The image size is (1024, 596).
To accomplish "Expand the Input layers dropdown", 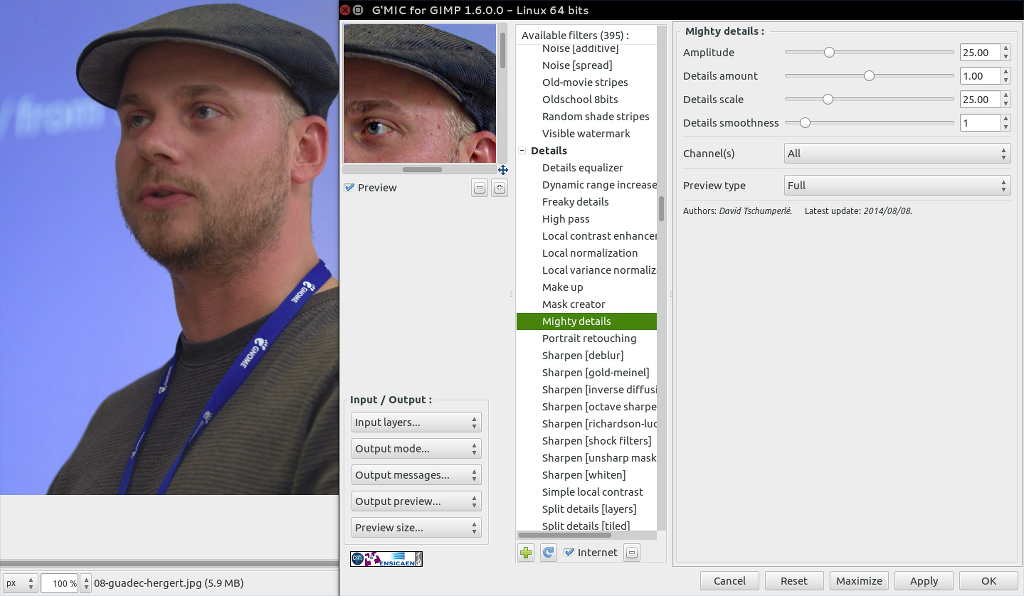I will [x=416, y=423].
